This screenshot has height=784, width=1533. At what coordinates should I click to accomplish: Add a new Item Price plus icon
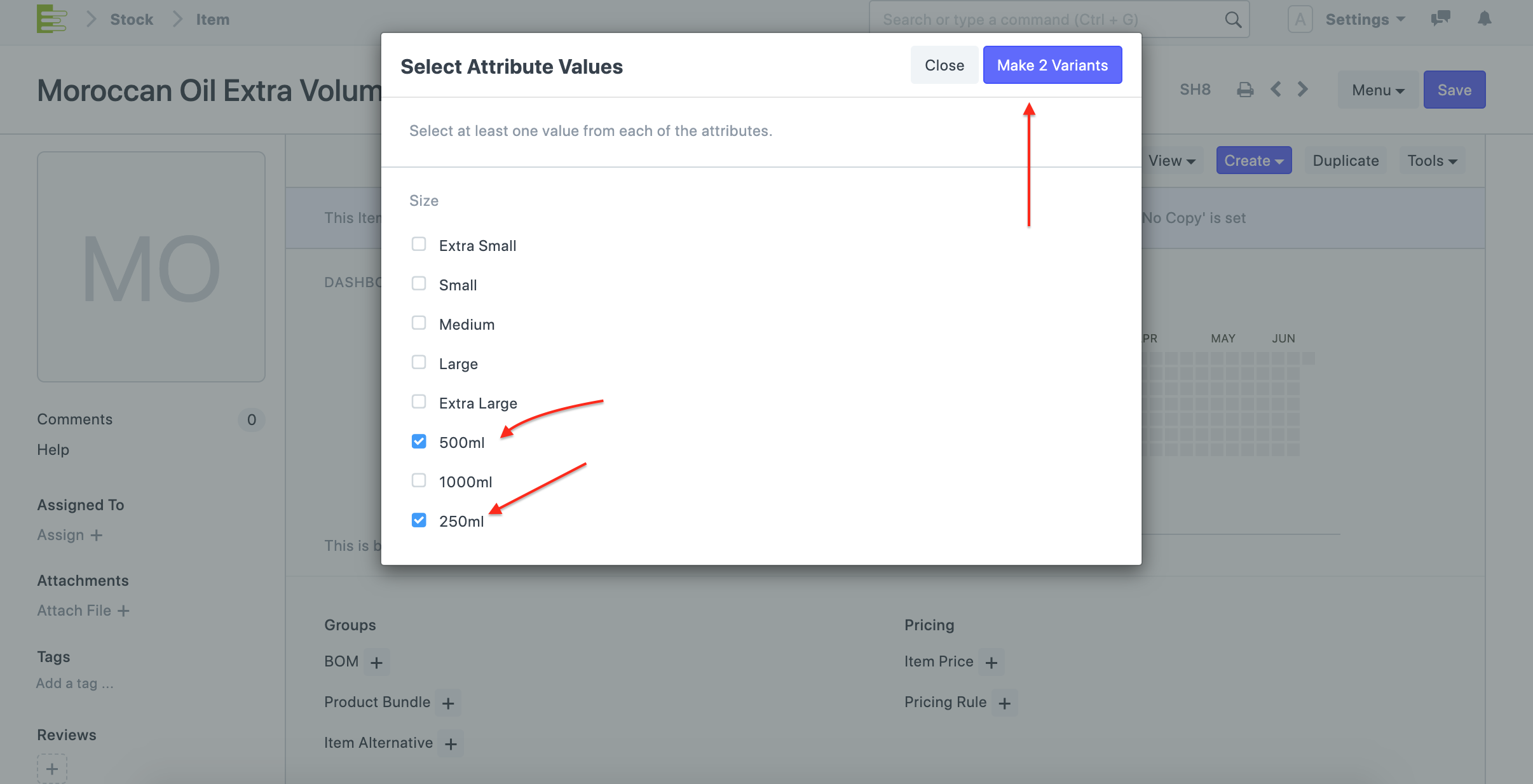[x=991, y=663]
